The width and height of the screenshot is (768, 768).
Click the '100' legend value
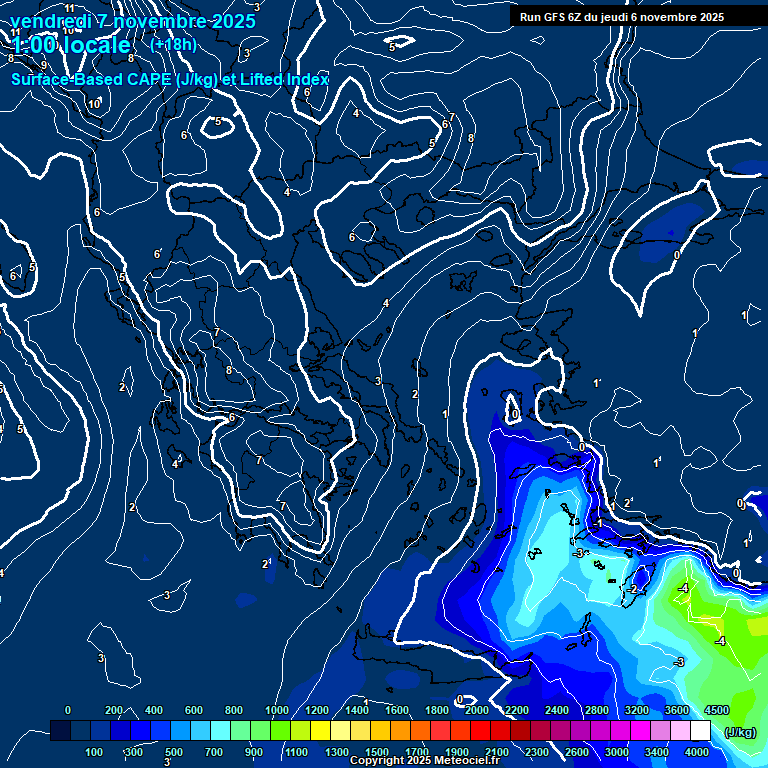(94, 752)
